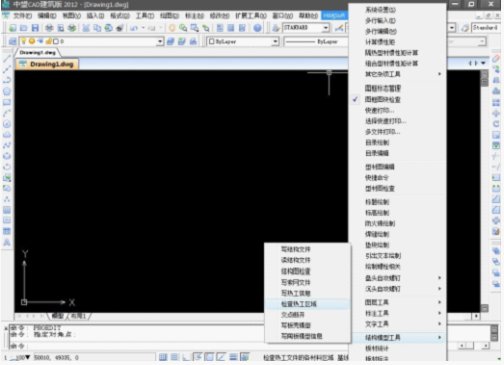
Task: Toggle the layer lightbulb on/off icon
Action: point(24,41)
